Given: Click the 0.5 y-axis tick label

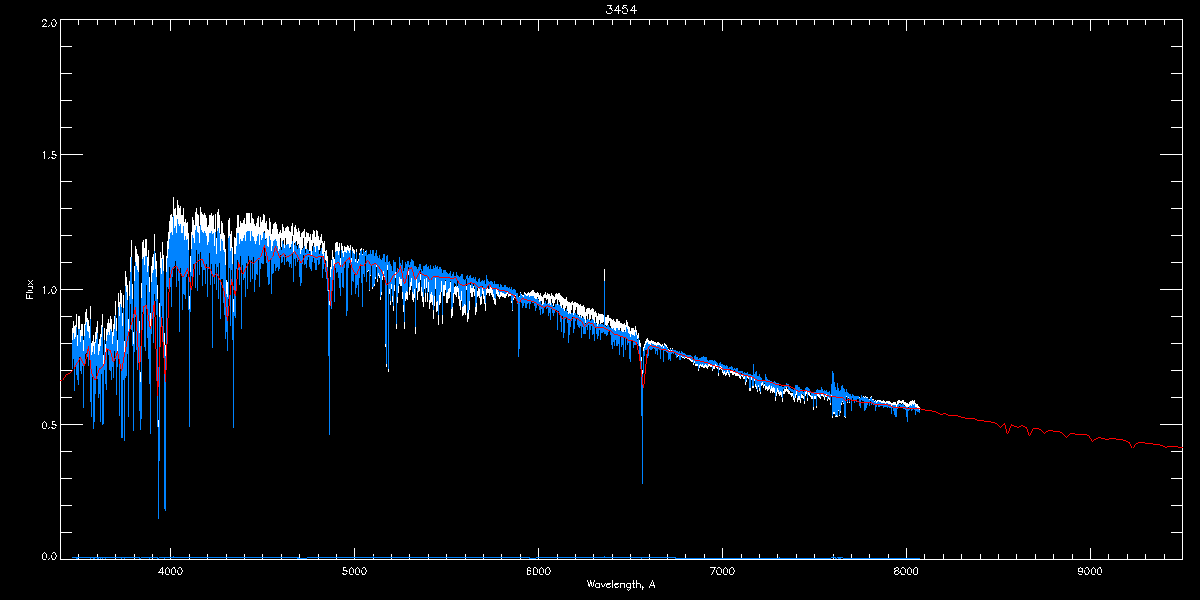Looking at the screenshot, I should coord(47,424).
